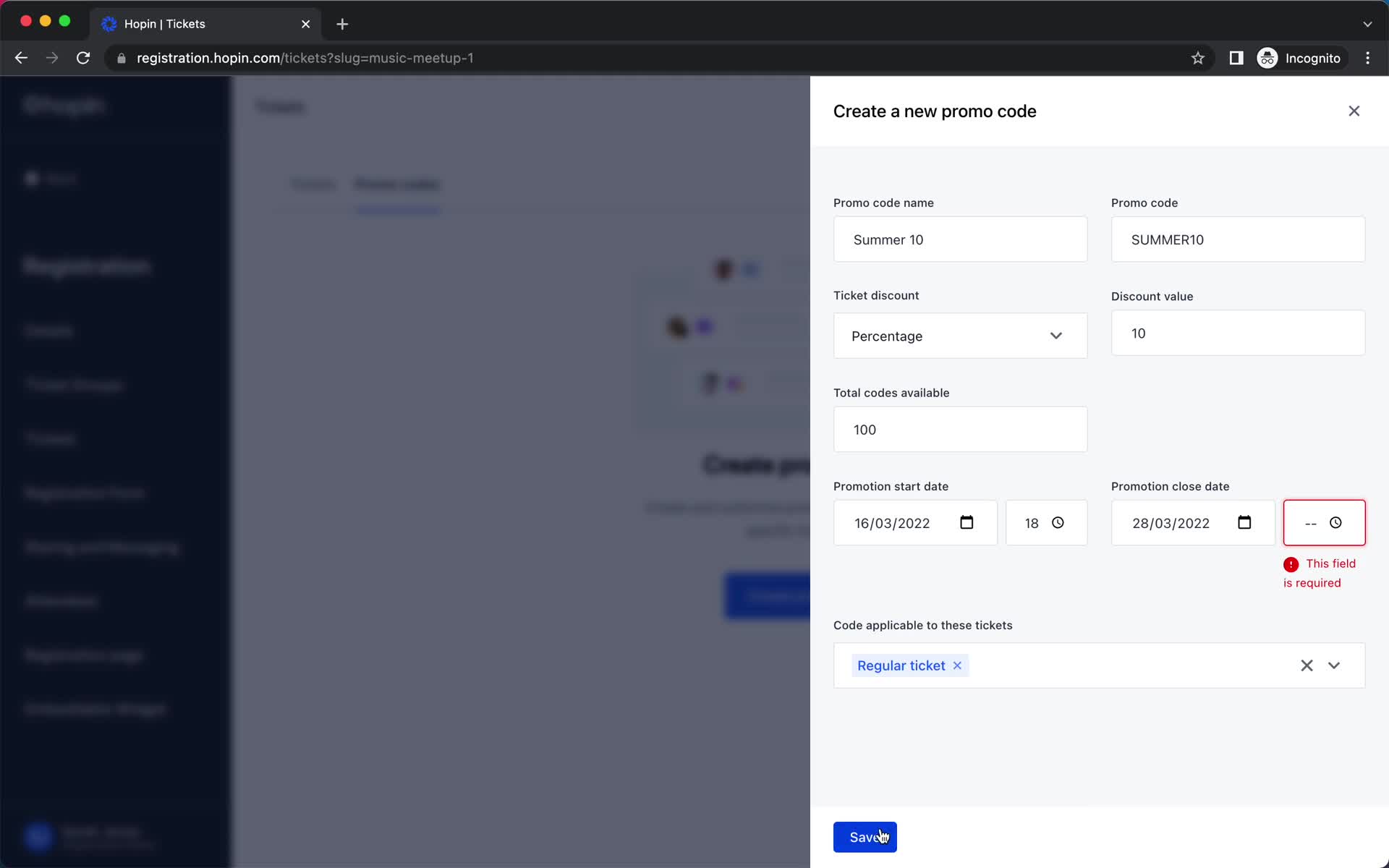Viewport: 1389px width, 868px height.
Task: Open Chrome three-dot menu
Action: (1367, 58)
